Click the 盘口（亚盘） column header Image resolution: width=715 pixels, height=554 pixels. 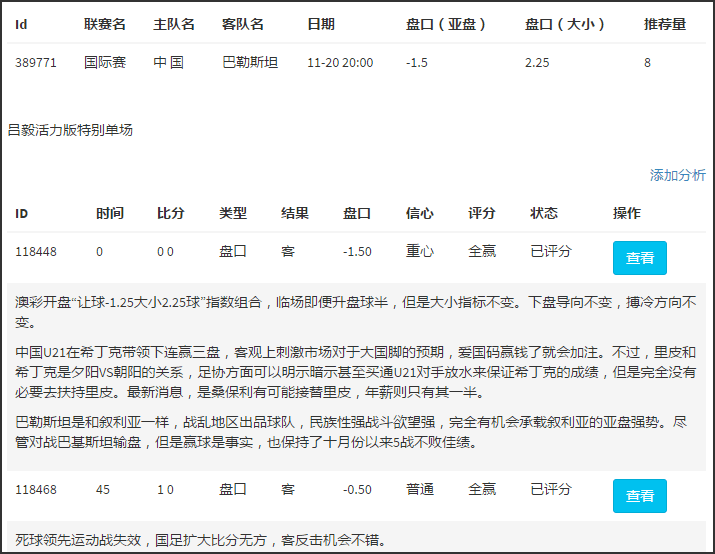coord(446,24)
